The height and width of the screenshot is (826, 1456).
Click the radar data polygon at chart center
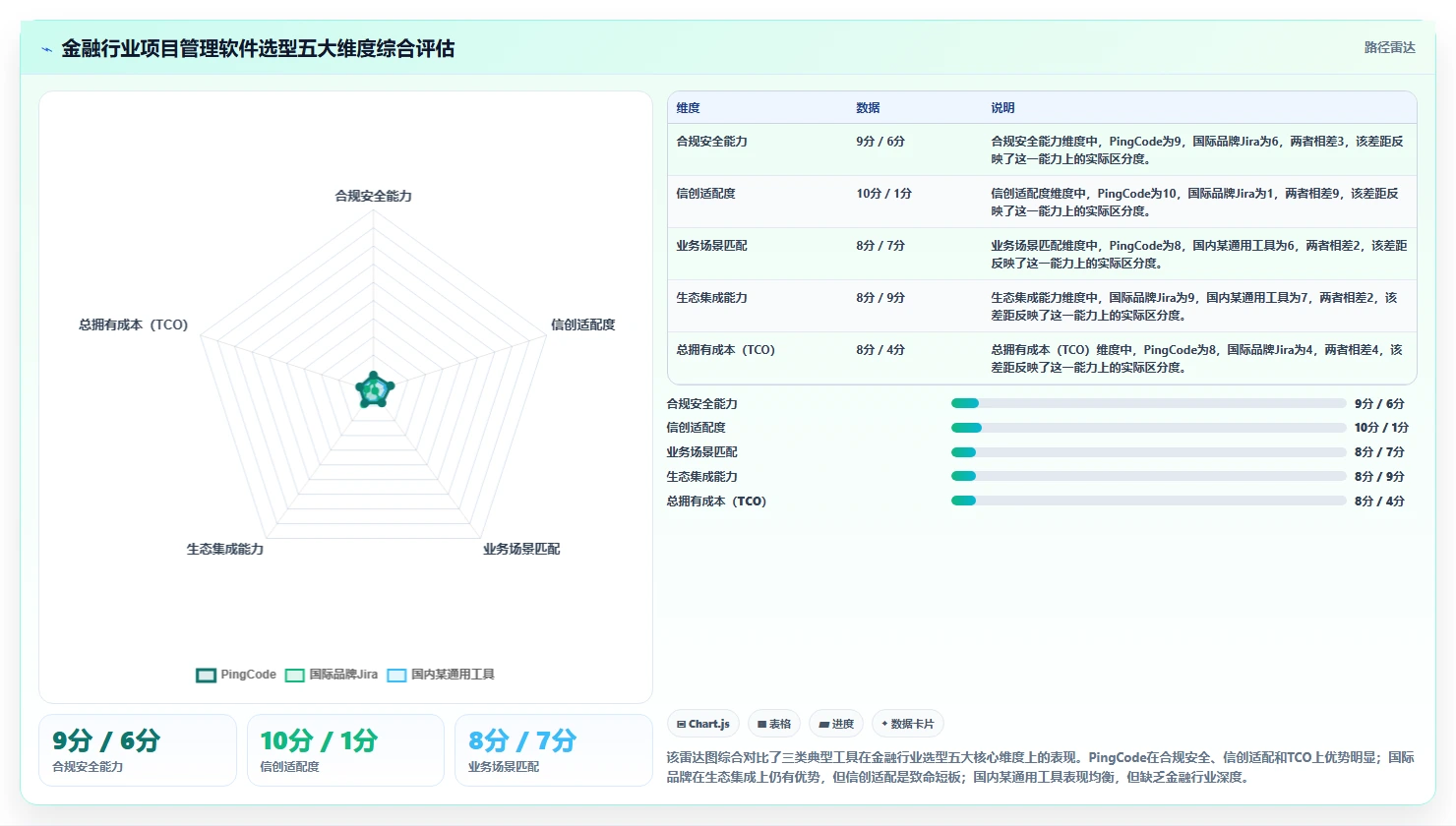pos(375,390)
